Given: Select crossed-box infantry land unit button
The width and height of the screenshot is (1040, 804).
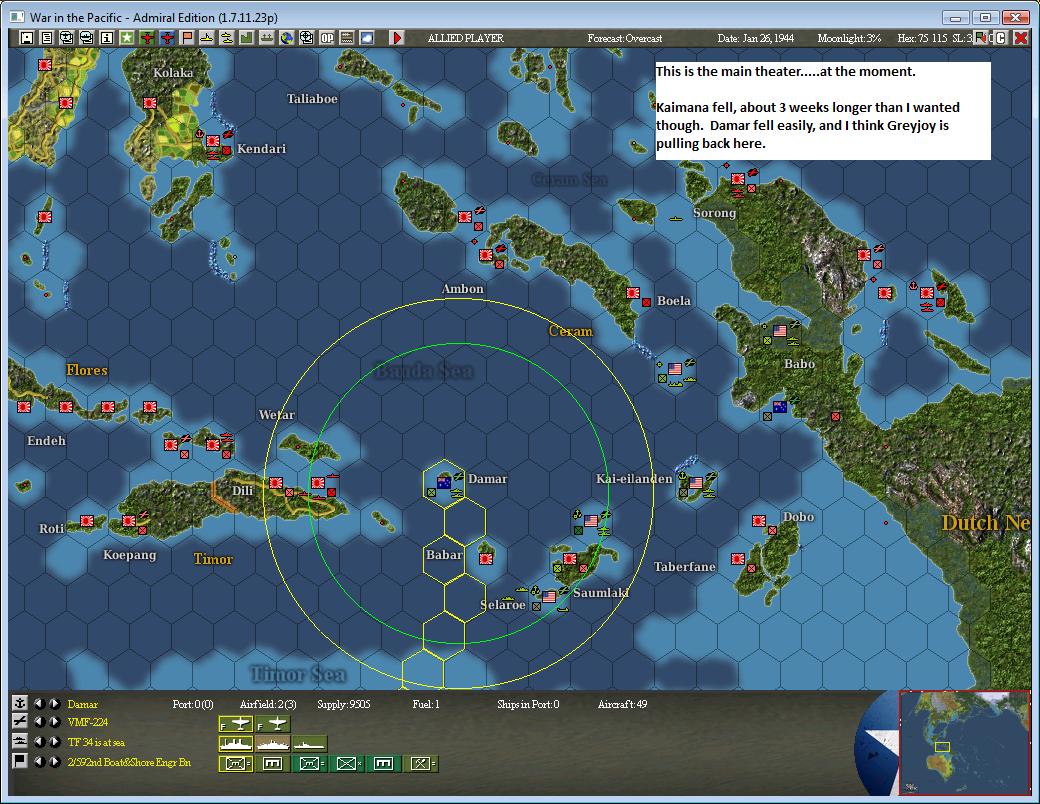Looking at the screenshot, I should tap(347, 764).
